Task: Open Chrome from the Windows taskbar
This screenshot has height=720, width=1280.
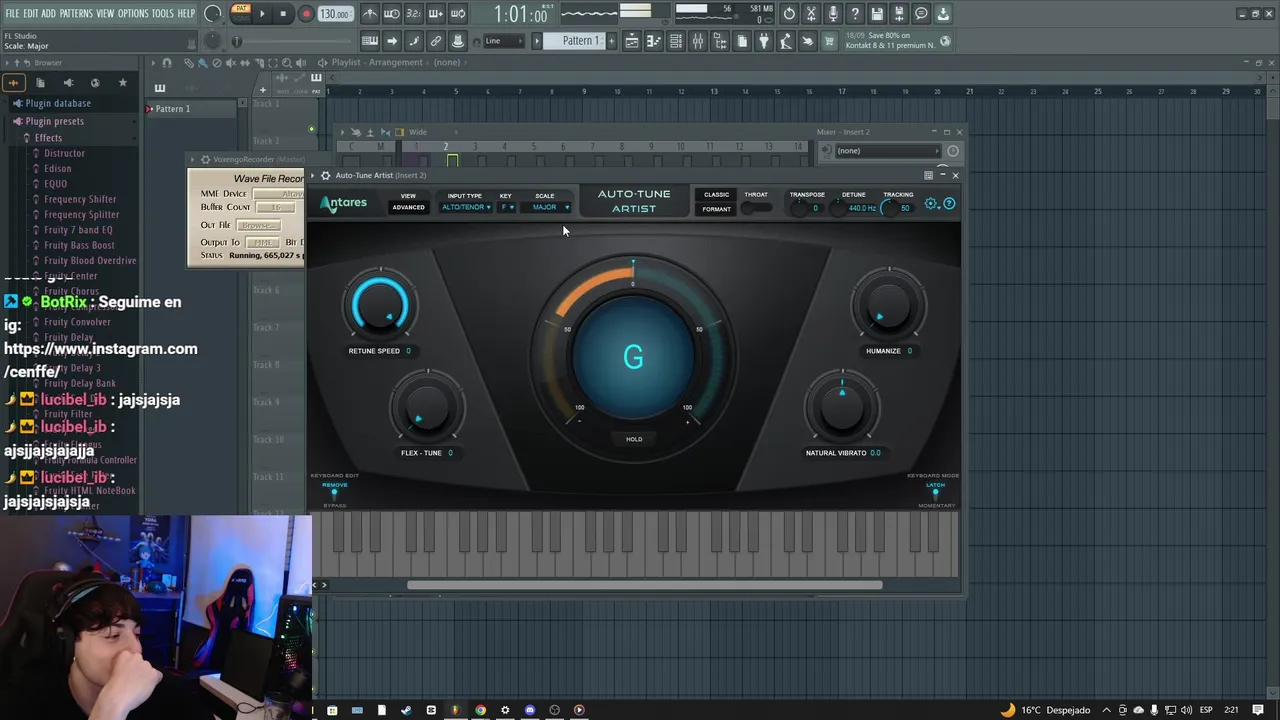Action: (x=480, y=710)
